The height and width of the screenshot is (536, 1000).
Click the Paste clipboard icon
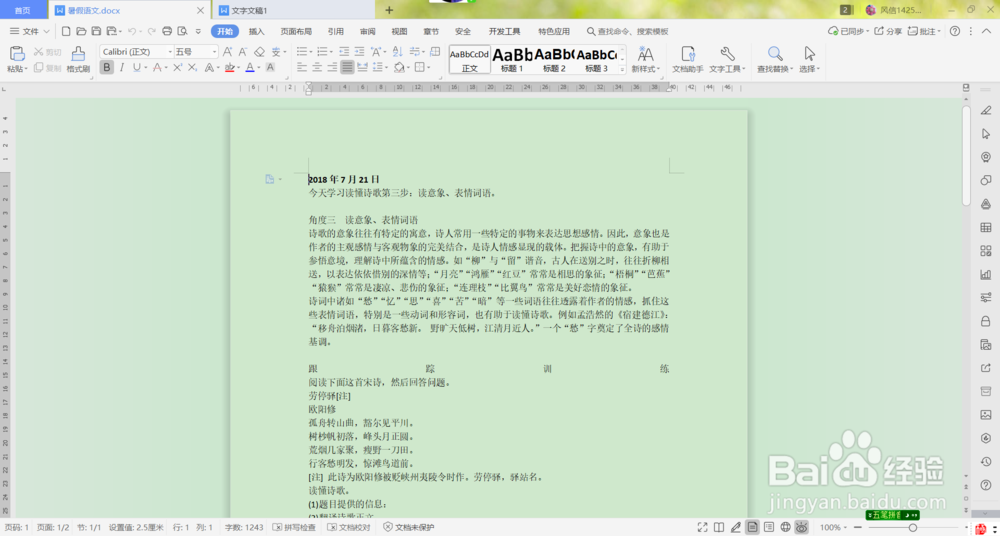coord(17,54)
